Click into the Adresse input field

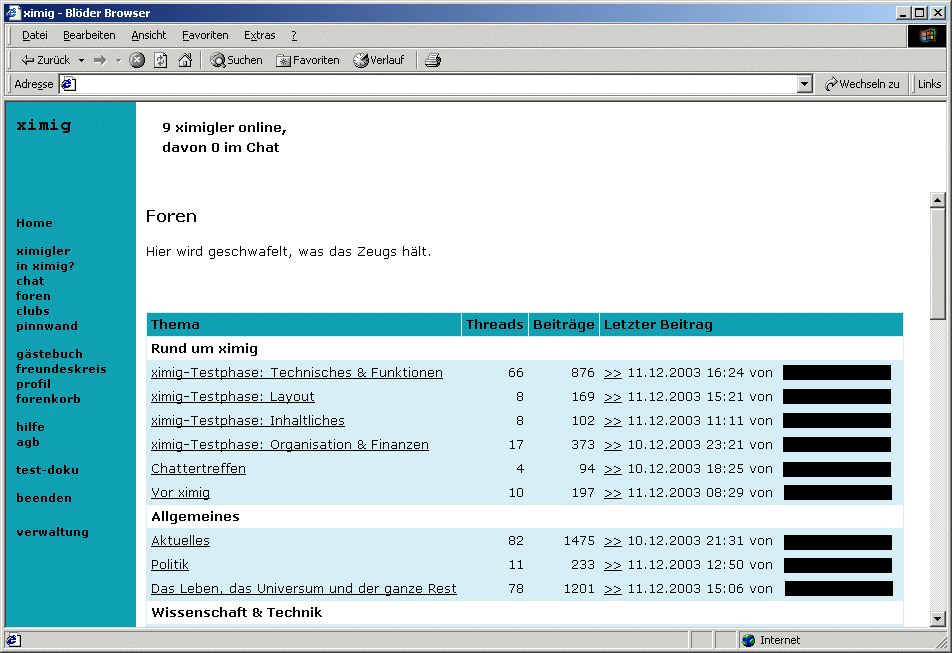430,84
